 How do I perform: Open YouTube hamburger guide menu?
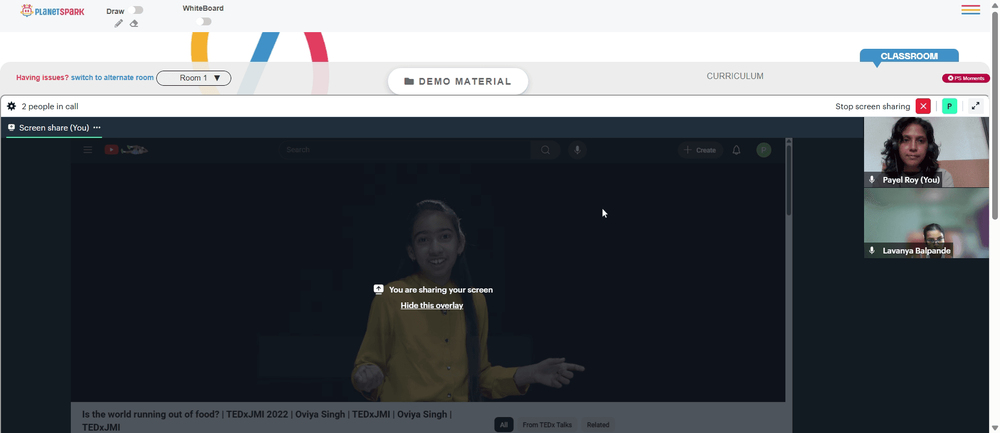tap(88, 150)
